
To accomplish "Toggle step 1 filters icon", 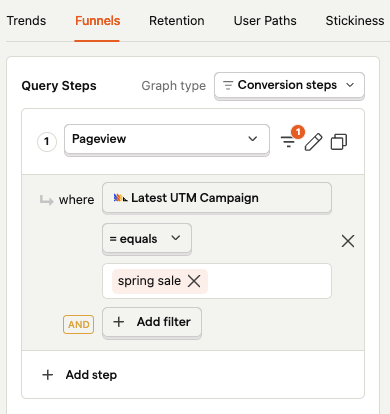I will 288,142.
